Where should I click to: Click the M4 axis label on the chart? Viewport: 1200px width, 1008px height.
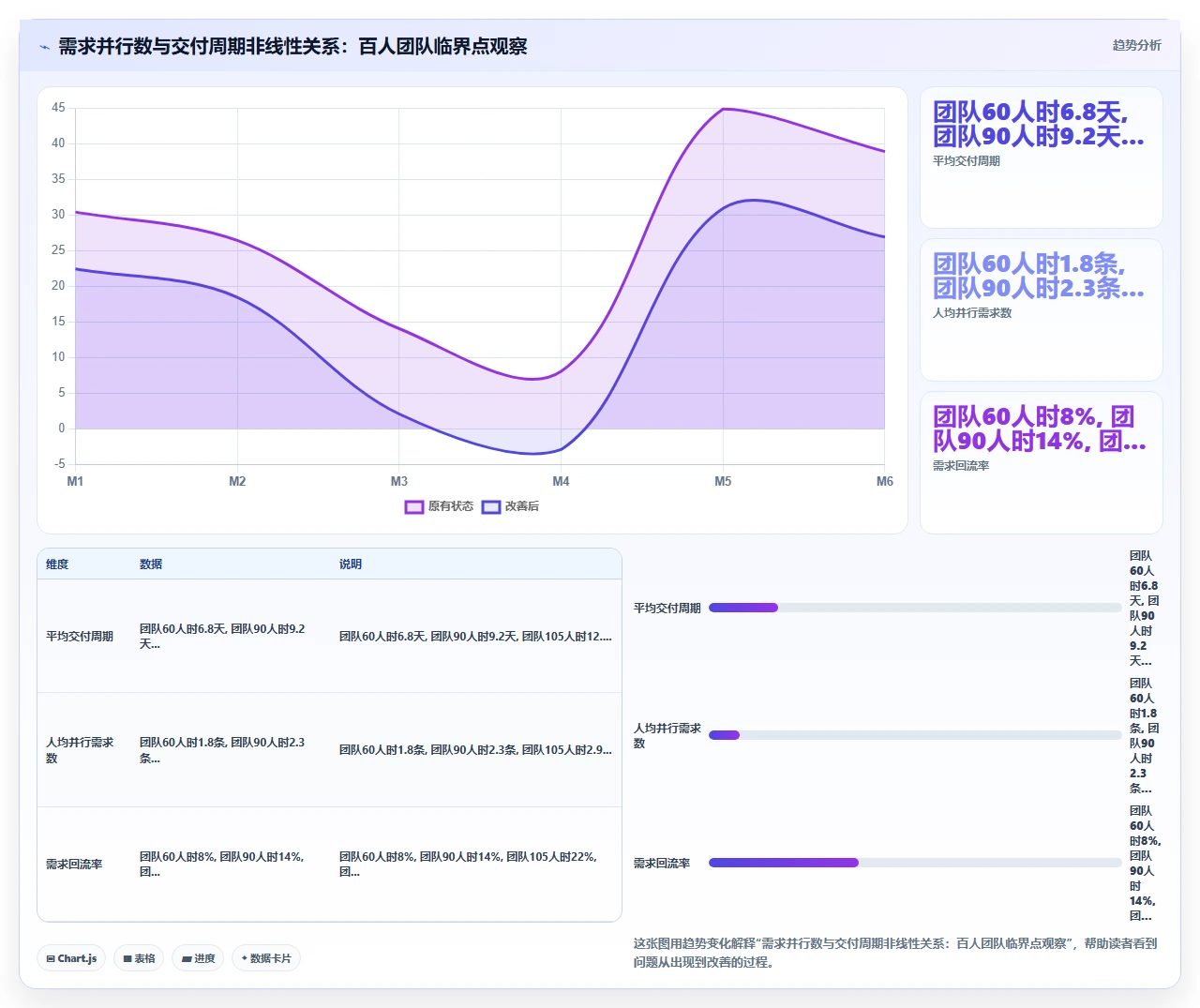click(x=561, y=481)
